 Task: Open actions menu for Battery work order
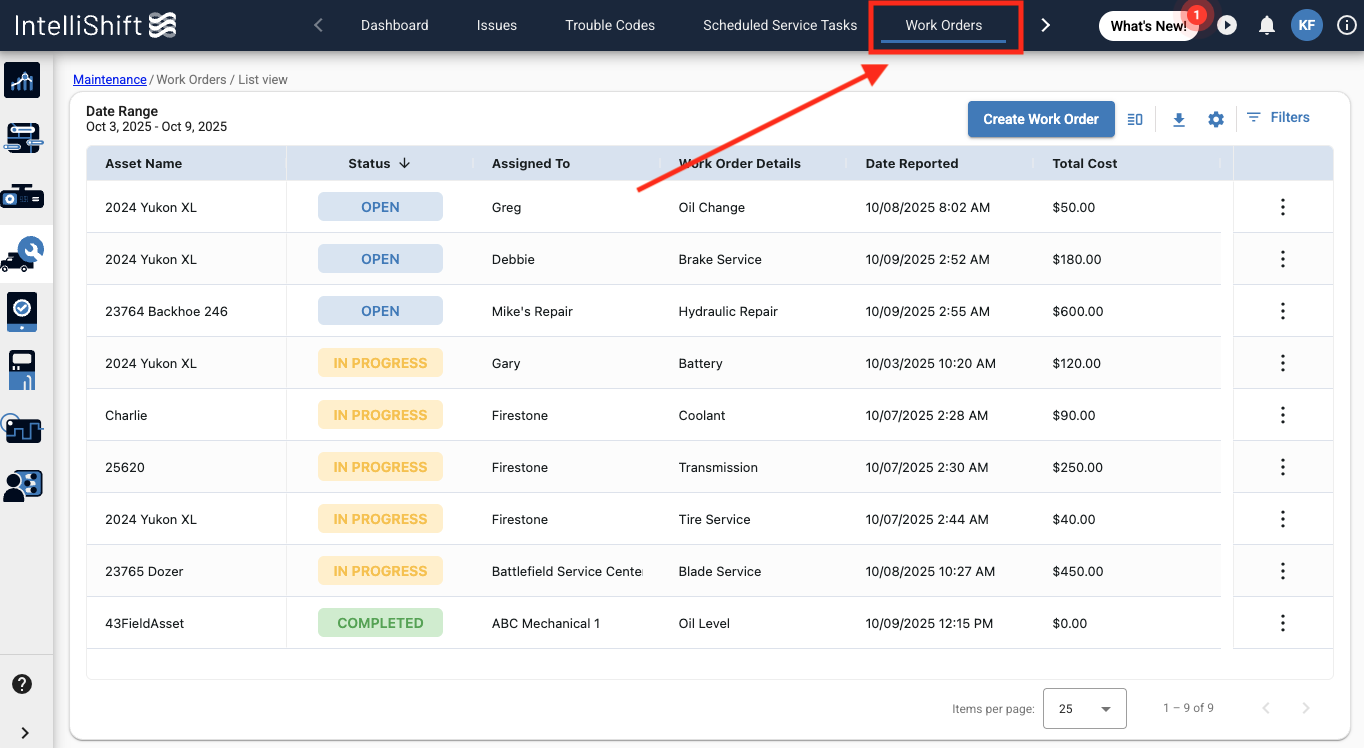[1283, 363]
